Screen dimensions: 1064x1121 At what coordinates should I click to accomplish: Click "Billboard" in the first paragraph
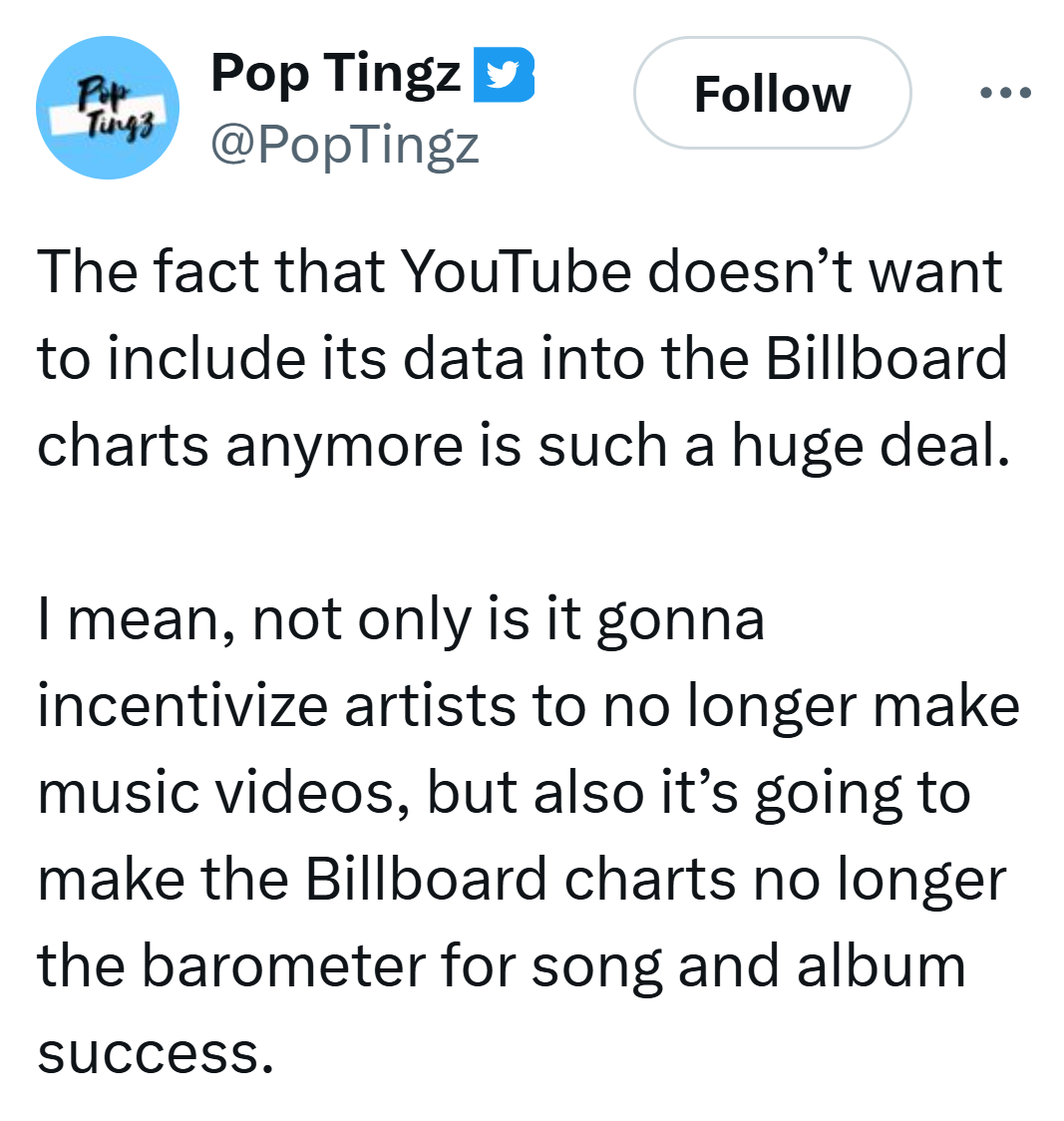(x=887, y=358)
